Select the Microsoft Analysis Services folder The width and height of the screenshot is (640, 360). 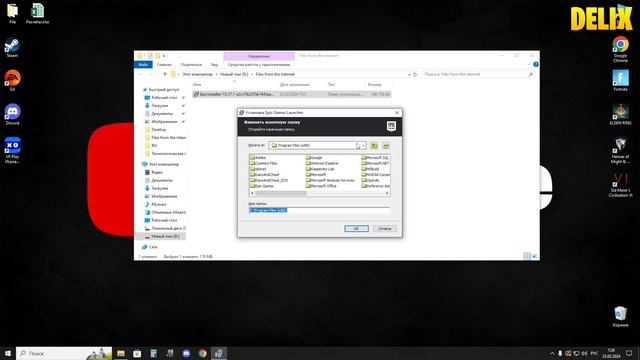pyautogui.click(x=330, y=180)
